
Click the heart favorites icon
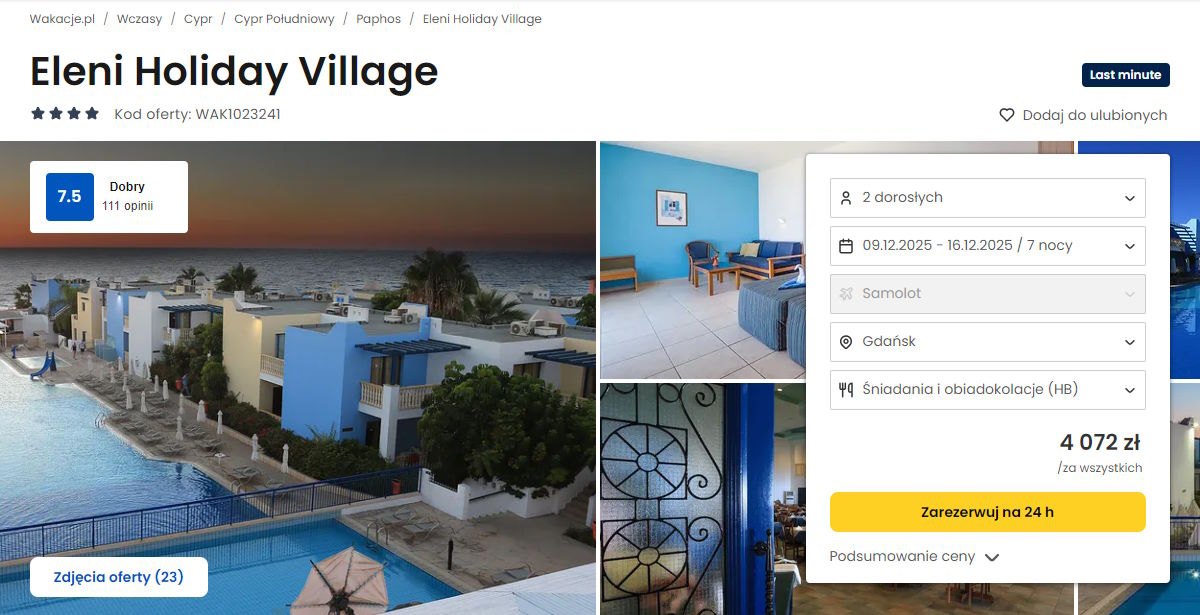click(x=1007, y=115)
